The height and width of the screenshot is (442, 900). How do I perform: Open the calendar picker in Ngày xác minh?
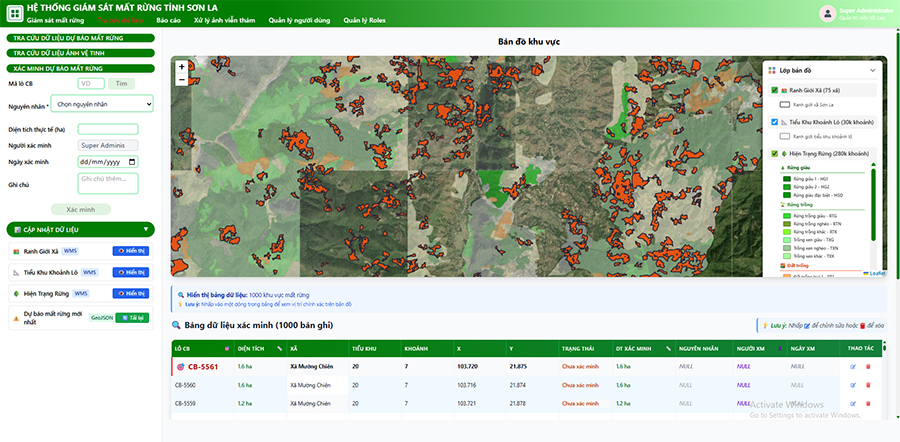(132, 161)
